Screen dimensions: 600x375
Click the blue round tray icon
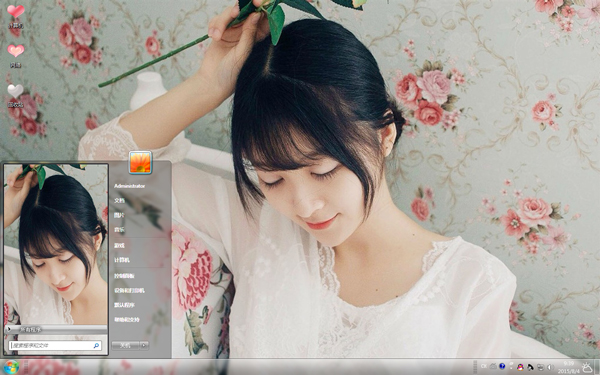(502, 367)
